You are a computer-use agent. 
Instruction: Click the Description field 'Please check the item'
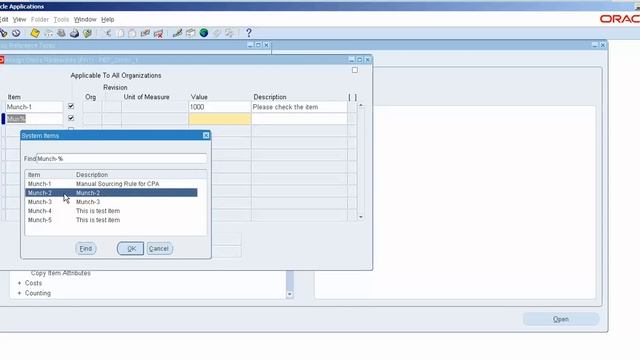click(x=299, y=107)
